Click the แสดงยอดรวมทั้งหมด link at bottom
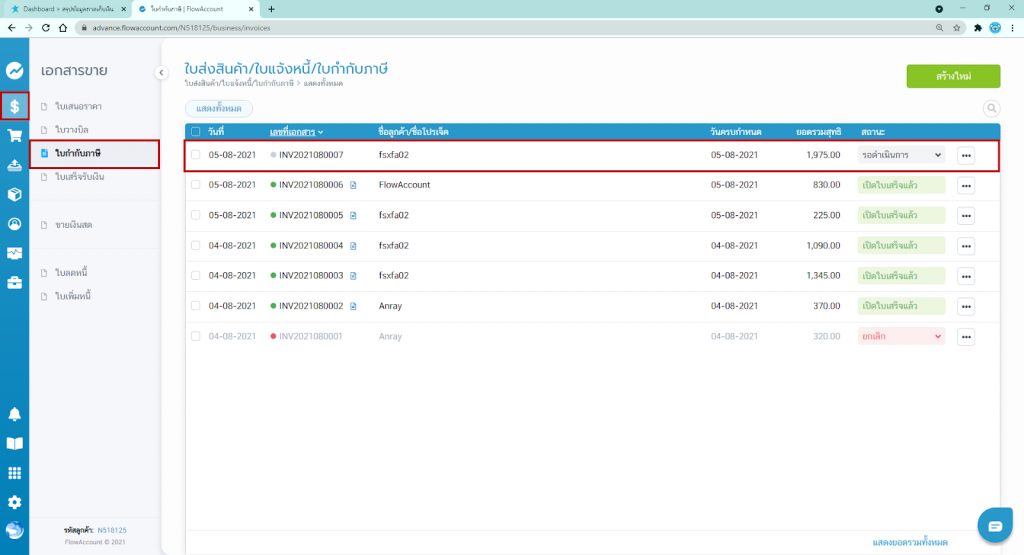 click(x=909, y=541)
